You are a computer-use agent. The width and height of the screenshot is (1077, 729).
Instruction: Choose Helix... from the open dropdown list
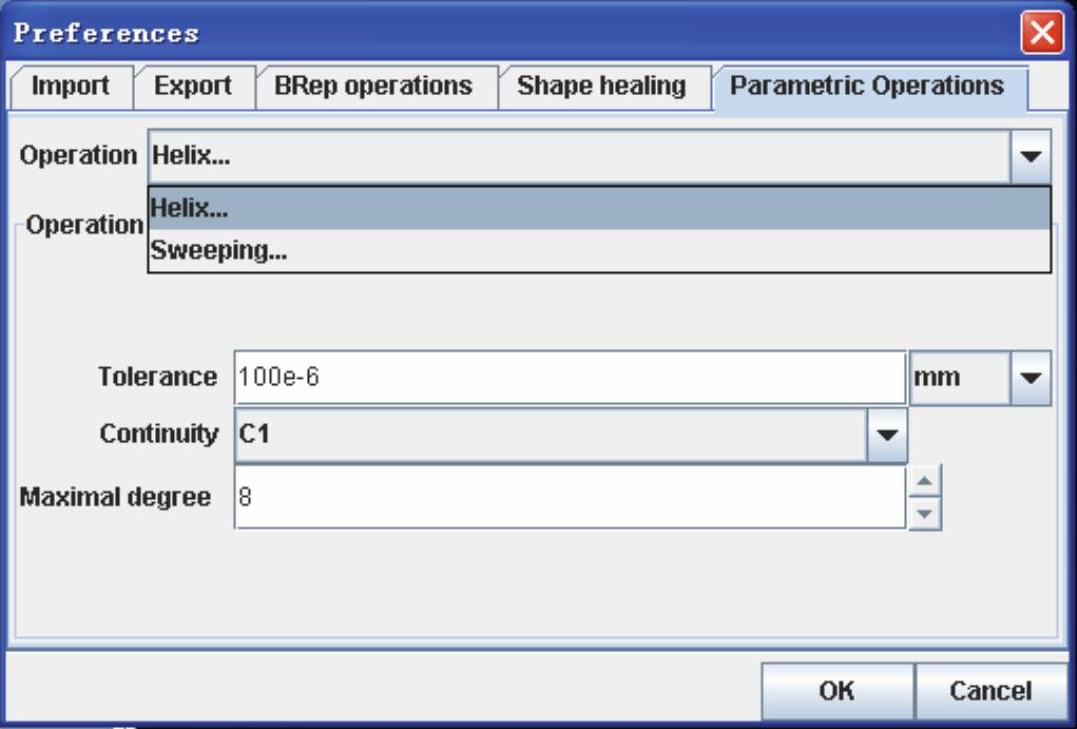[x=598, y=209]
